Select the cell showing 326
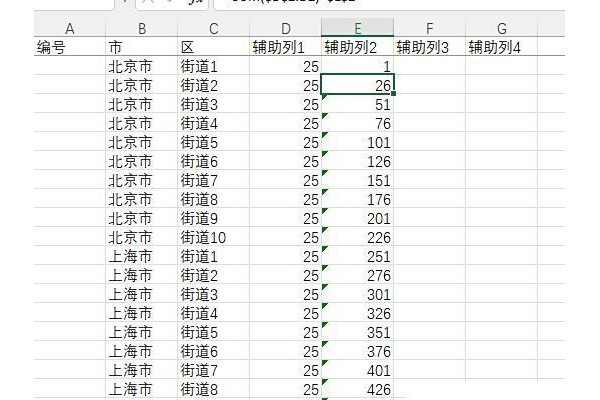Image resolution: width=600 pixels, height=400 pixels. [x=357, y=313]
